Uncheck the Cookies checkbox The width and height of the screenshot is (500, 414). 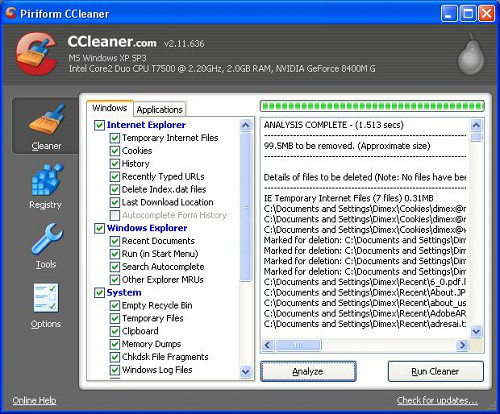click(115, 151)
